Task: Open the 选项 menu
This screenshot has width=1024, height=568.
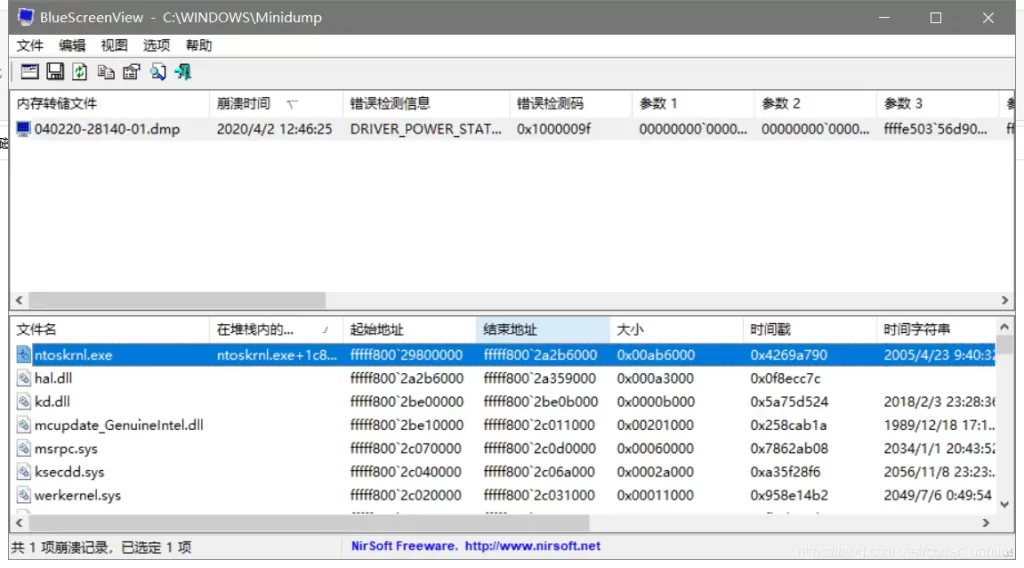Action: click(x=157, y=45)
